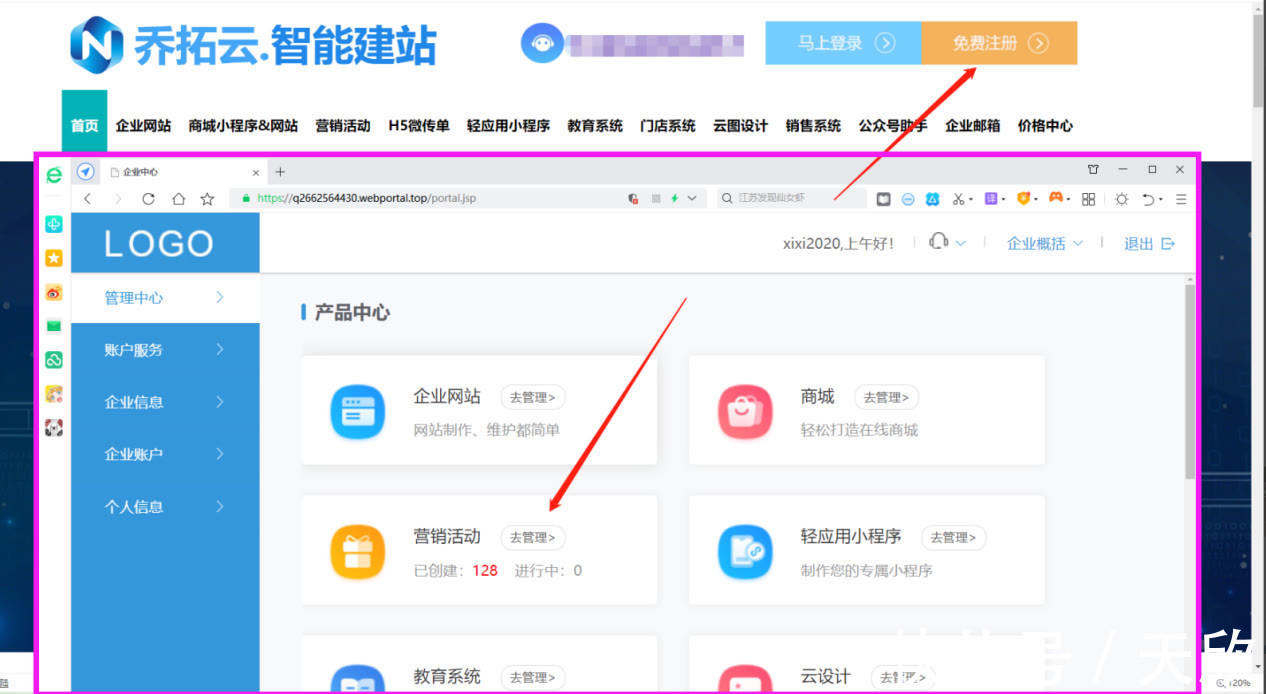Click the 乔拓云 blue N logo
Image resolution: width=1266 pixels, height=694 pixels.
96,45
